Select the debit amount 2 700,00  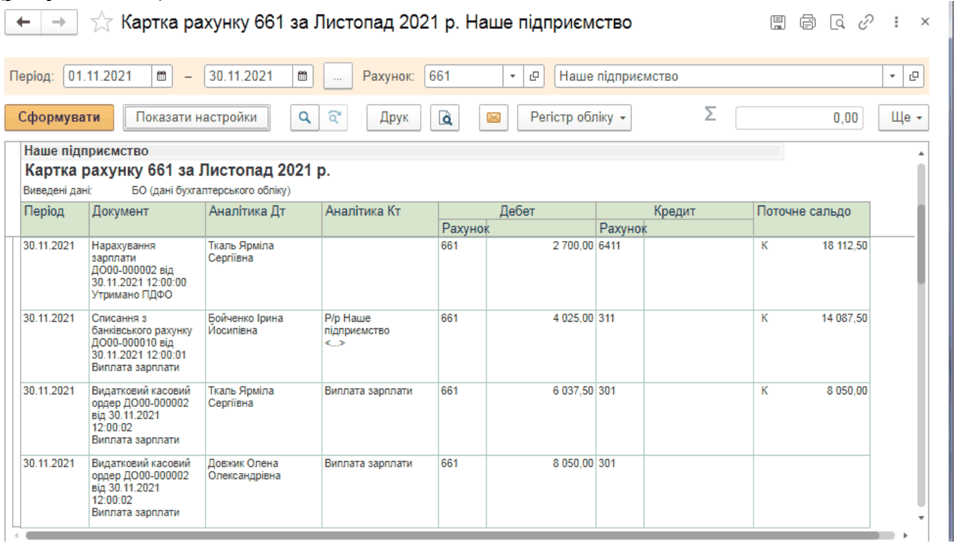(x=541, y=273)
